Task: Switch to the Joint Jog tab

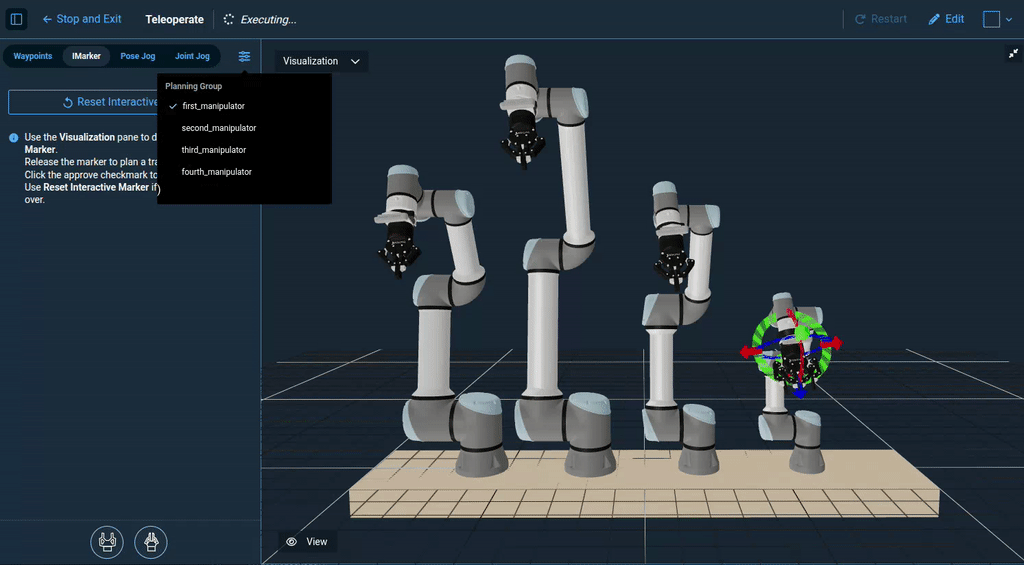Action: coord(192,56)
